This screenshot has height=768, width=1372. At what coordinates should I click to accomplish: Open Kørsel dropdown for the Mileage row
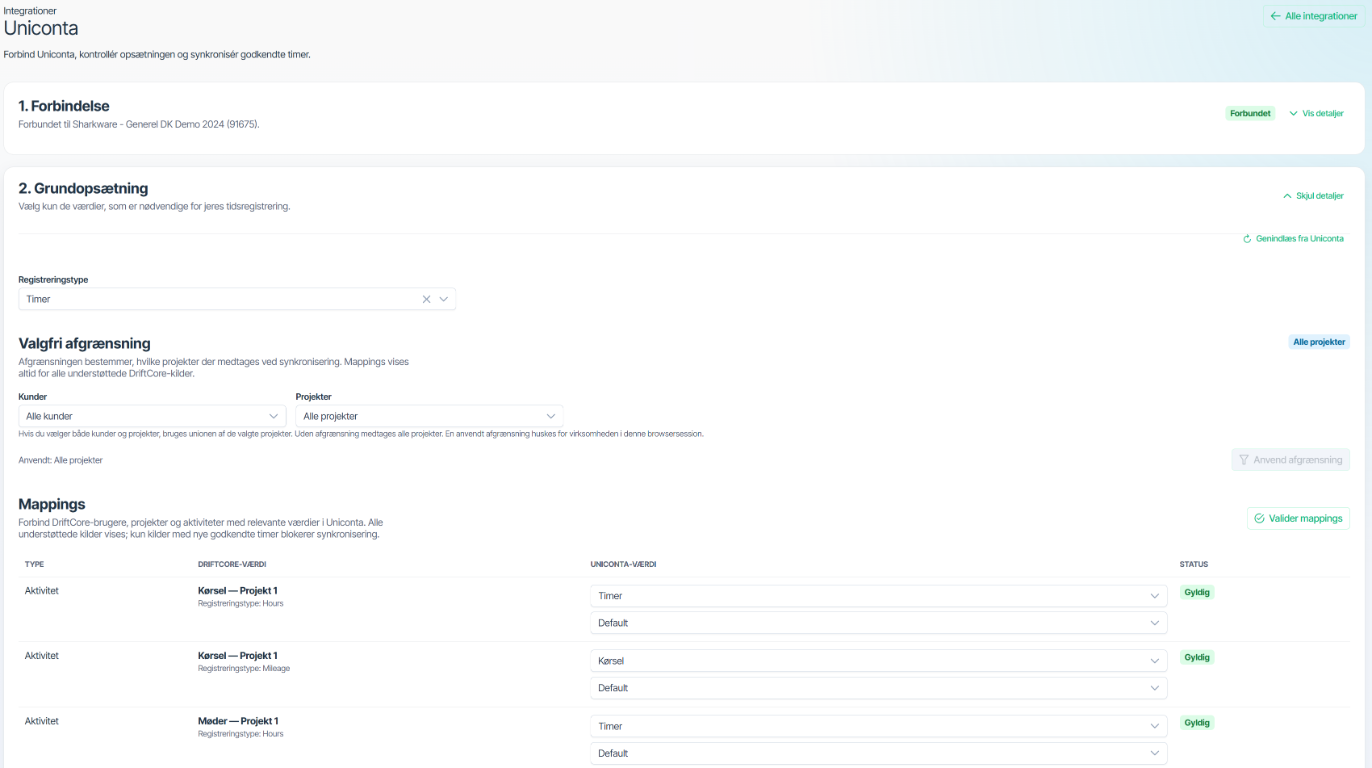coord(878,661)
